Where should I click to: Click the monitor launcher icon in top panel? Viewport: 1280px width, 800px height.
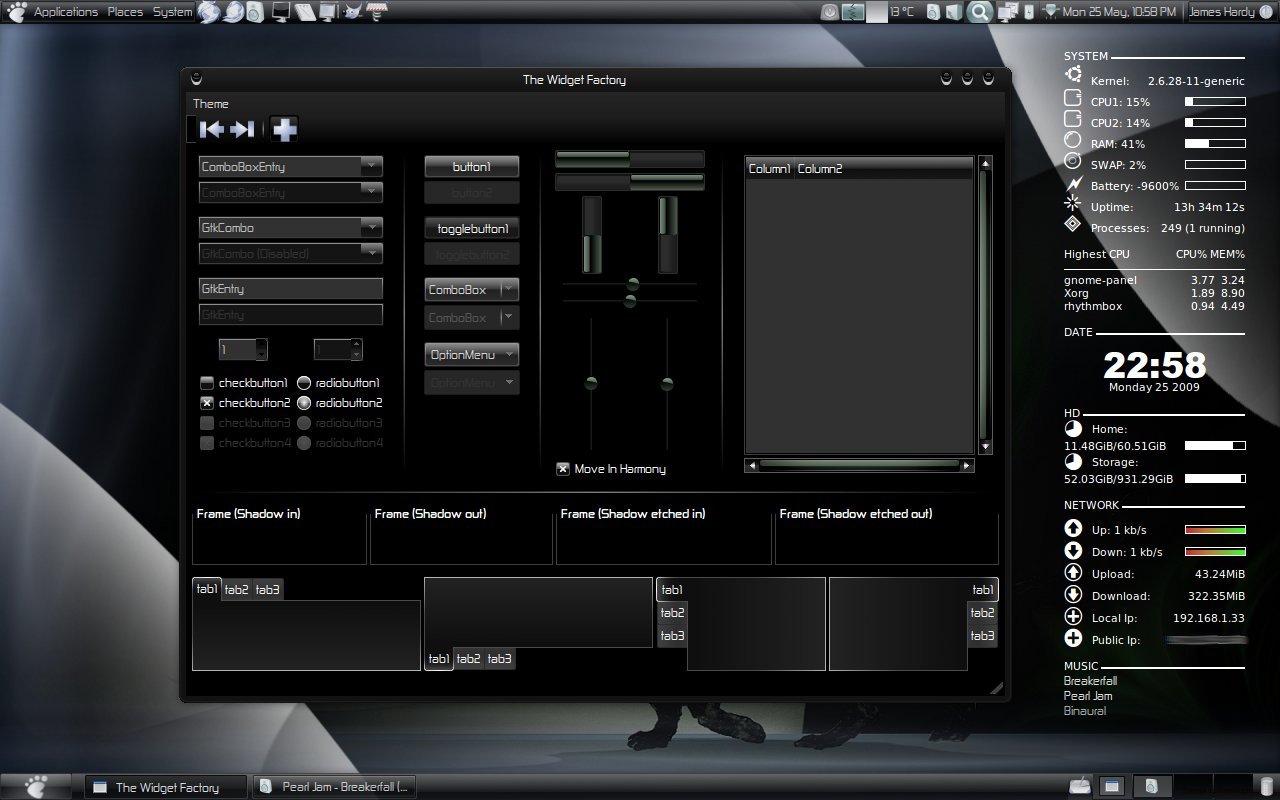[x=281, y=12]
